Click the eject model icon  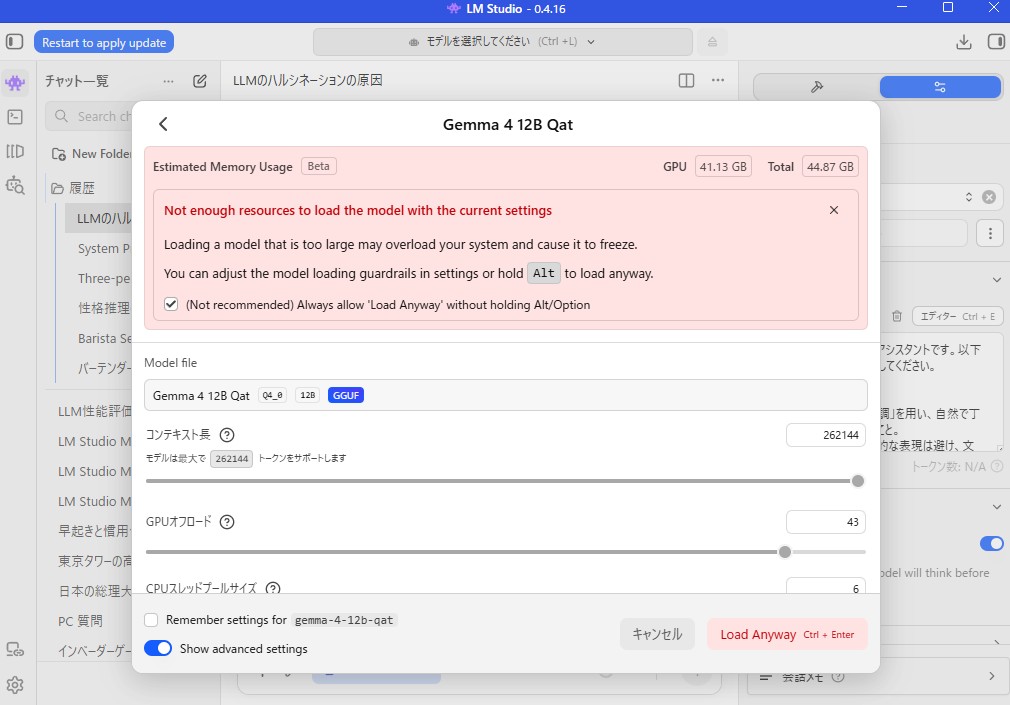712,42
